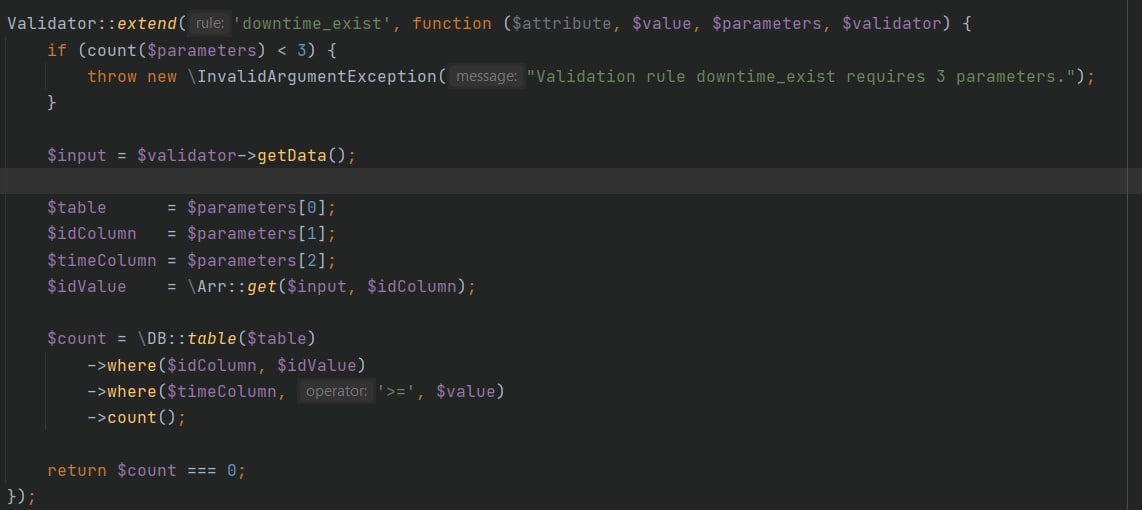Click the $timeColumn variable declaration
The width and height of the screenshot is (1142, 510).
[102, 260]
